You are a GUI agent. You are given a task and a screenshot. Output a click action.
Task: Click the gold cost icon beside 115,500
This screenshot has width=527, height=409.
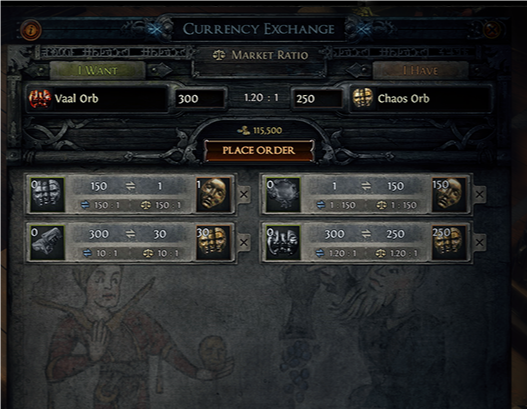coord(244,130)
